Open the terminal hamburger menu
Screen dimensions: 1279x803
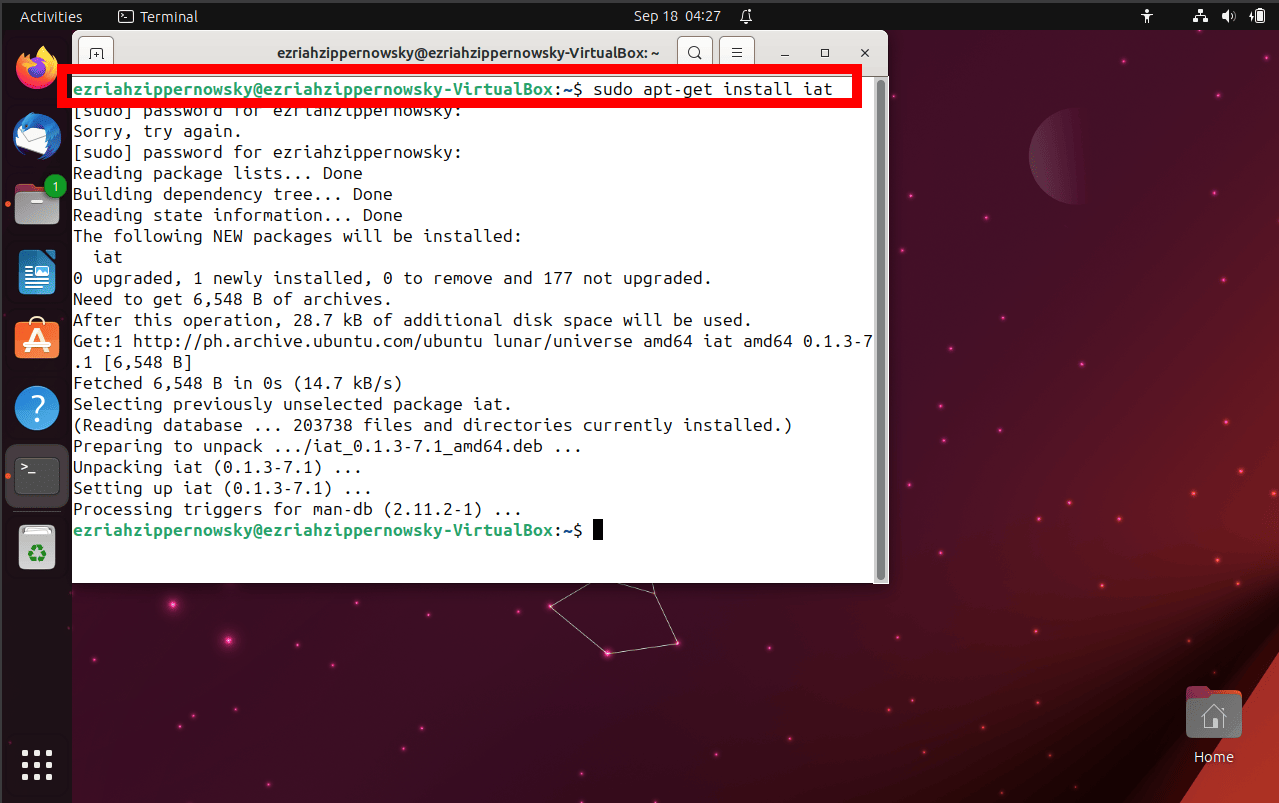click(737, 52)
